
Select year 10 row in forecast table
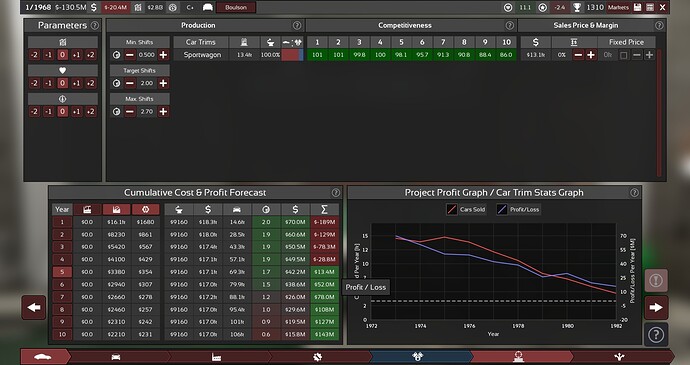[x=62, y=335]
